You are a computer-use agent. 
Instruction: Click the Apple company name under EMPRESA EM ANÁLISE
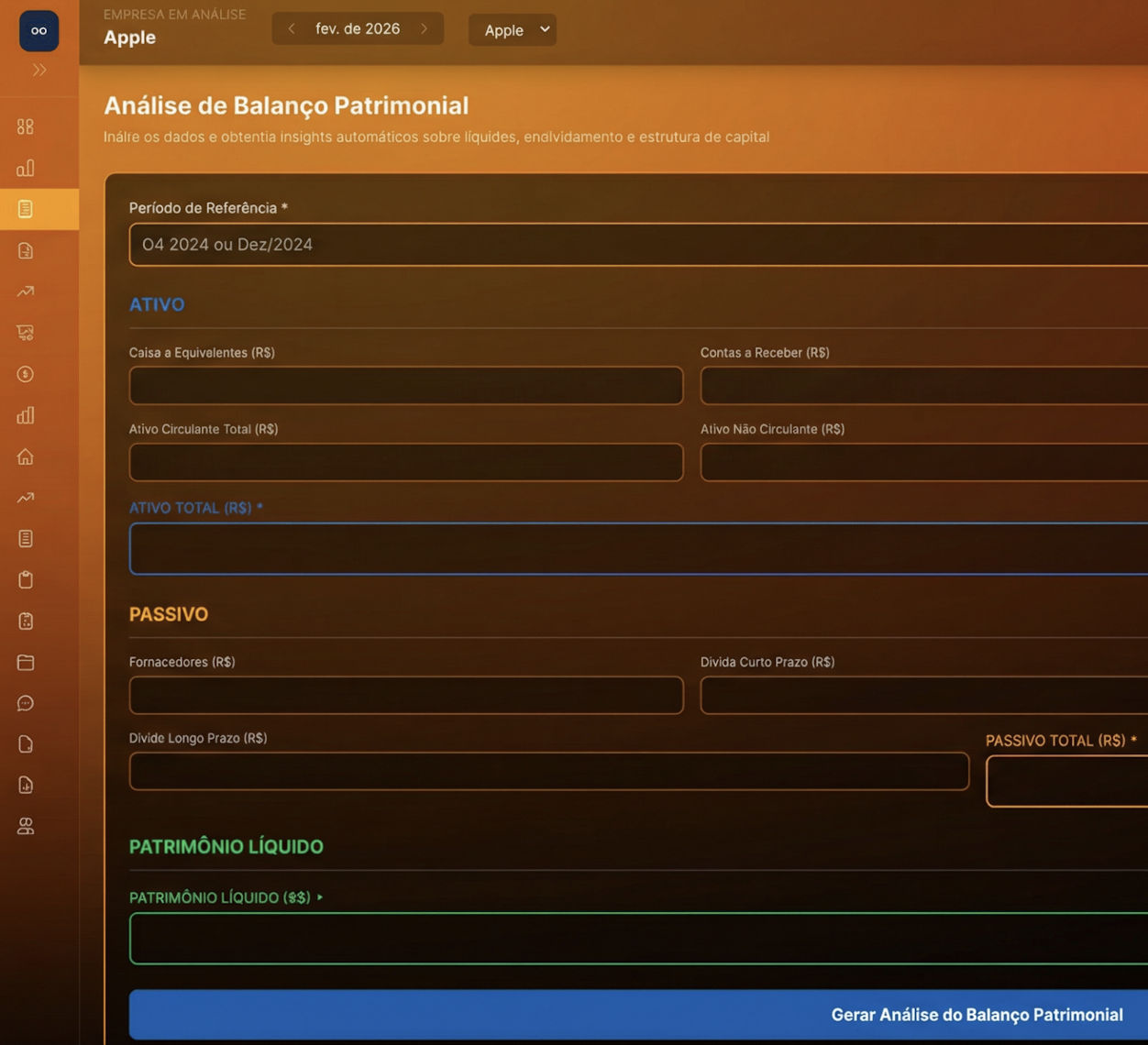(129, 38)
